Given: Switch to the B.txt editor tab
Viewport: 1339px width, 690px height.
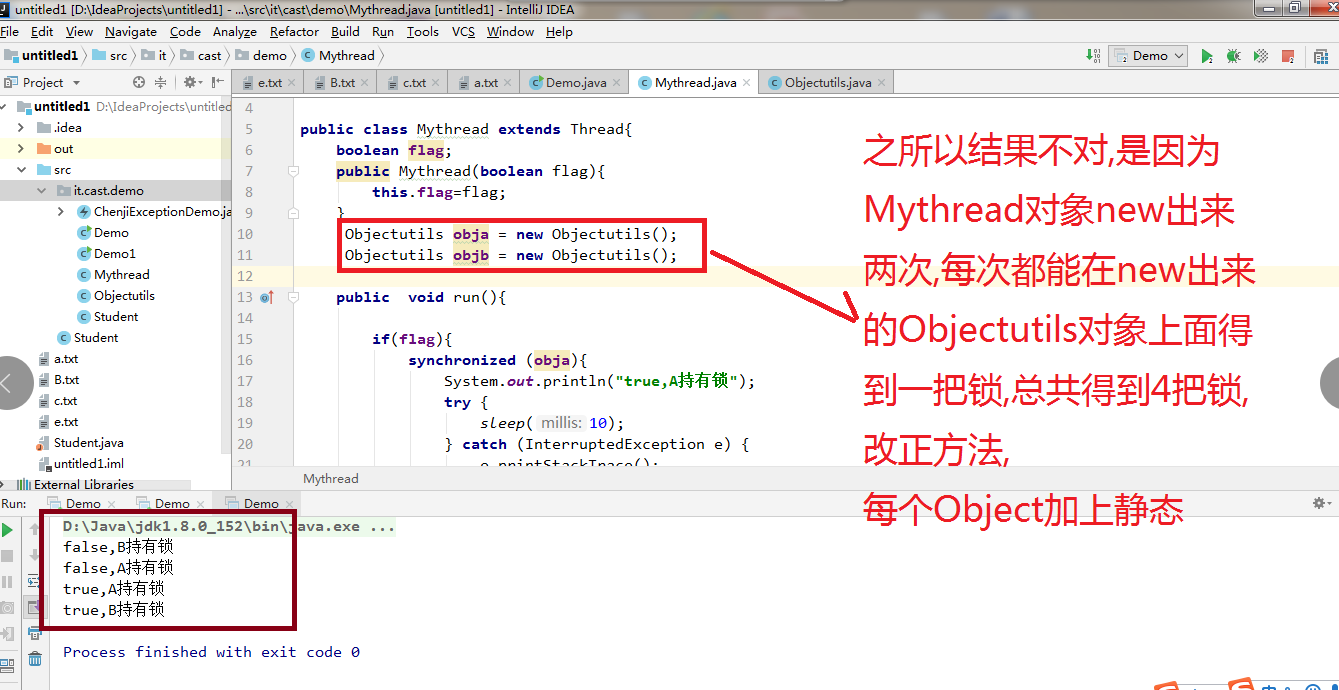Looking at the screenshot, I should click(x=339, y=83).
